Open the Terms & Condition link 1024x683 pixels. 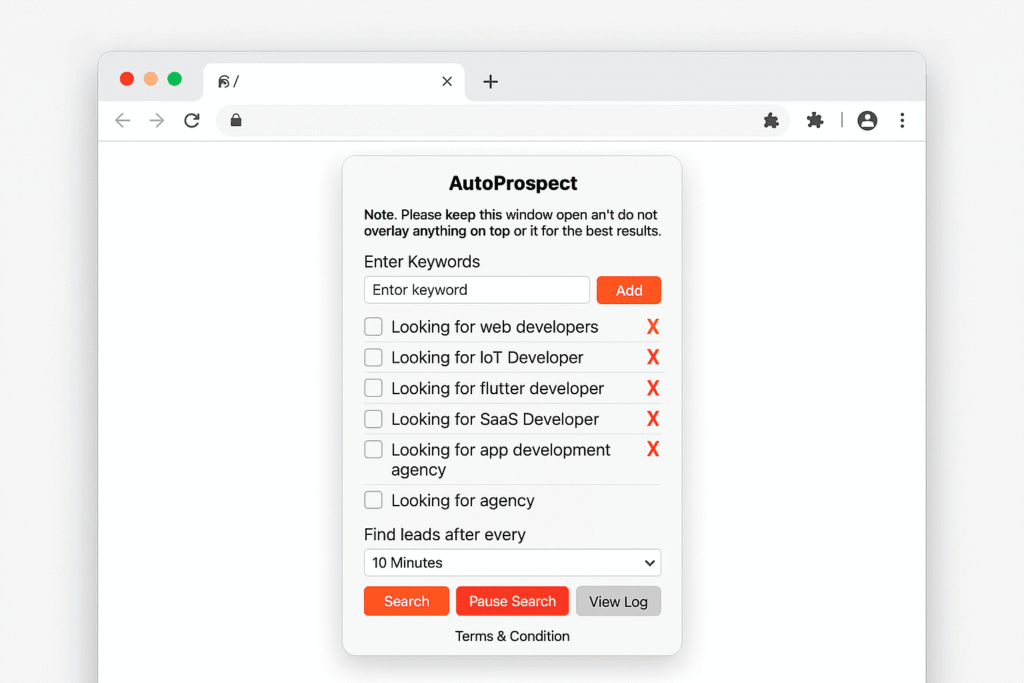512,636
